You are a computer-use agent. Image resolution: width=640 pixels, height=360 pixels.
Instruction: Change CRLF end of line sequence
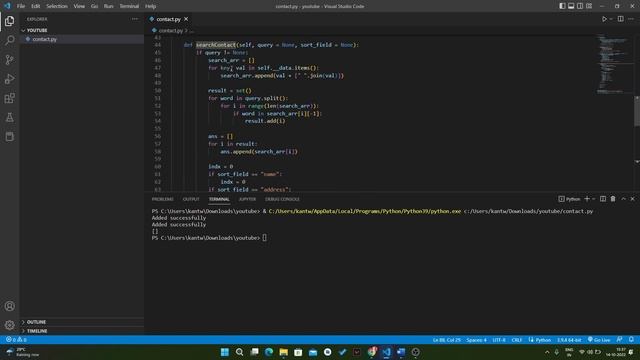516,340
